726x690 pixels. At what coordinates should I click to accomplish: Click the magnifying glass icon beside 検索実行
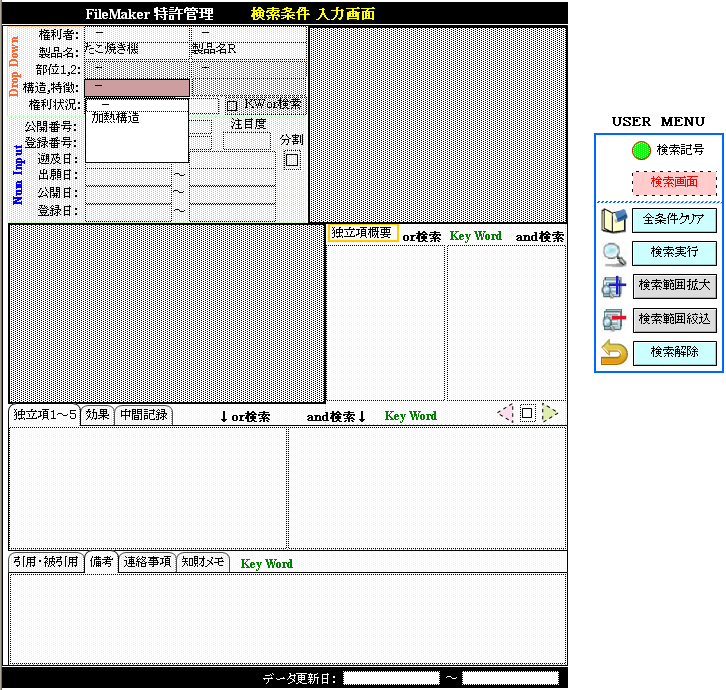coord(614,254)
